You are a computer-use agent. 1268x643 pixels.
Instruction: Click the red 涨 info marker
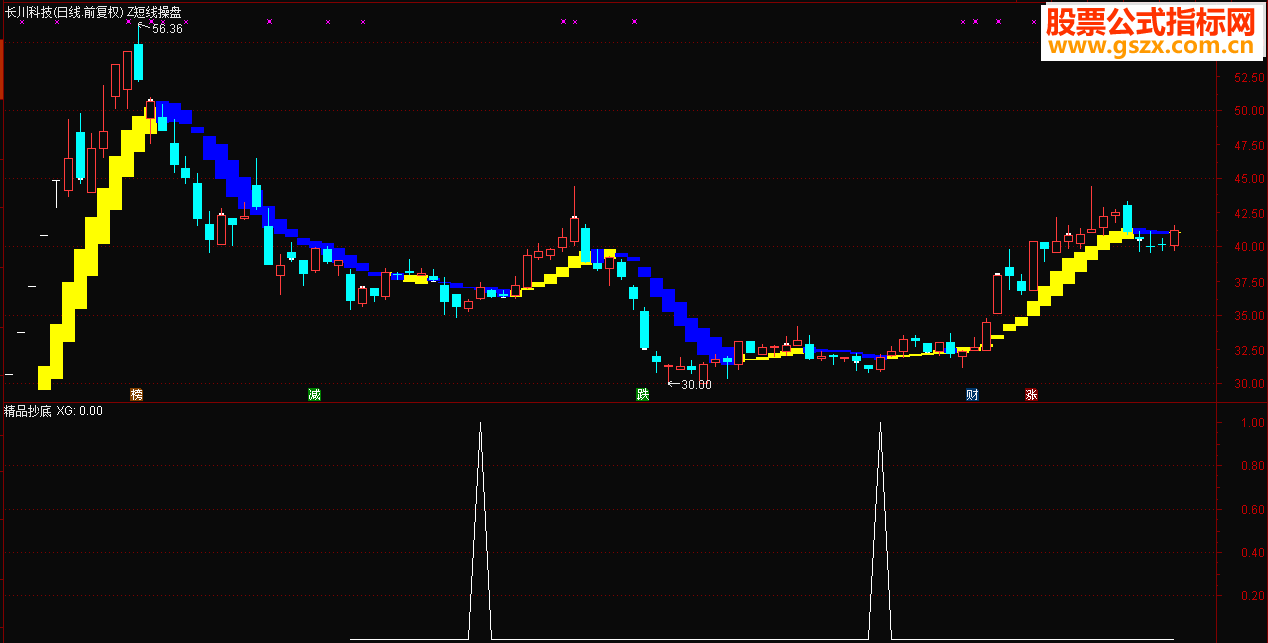1031,395
